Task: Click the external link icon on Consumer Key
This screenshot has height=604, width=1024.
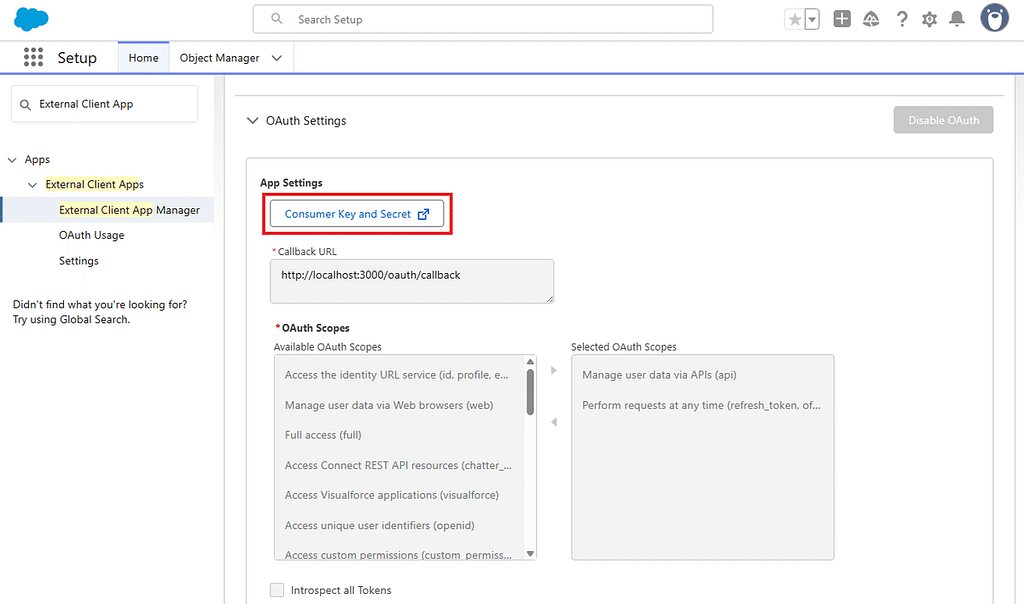Action: 423,214
